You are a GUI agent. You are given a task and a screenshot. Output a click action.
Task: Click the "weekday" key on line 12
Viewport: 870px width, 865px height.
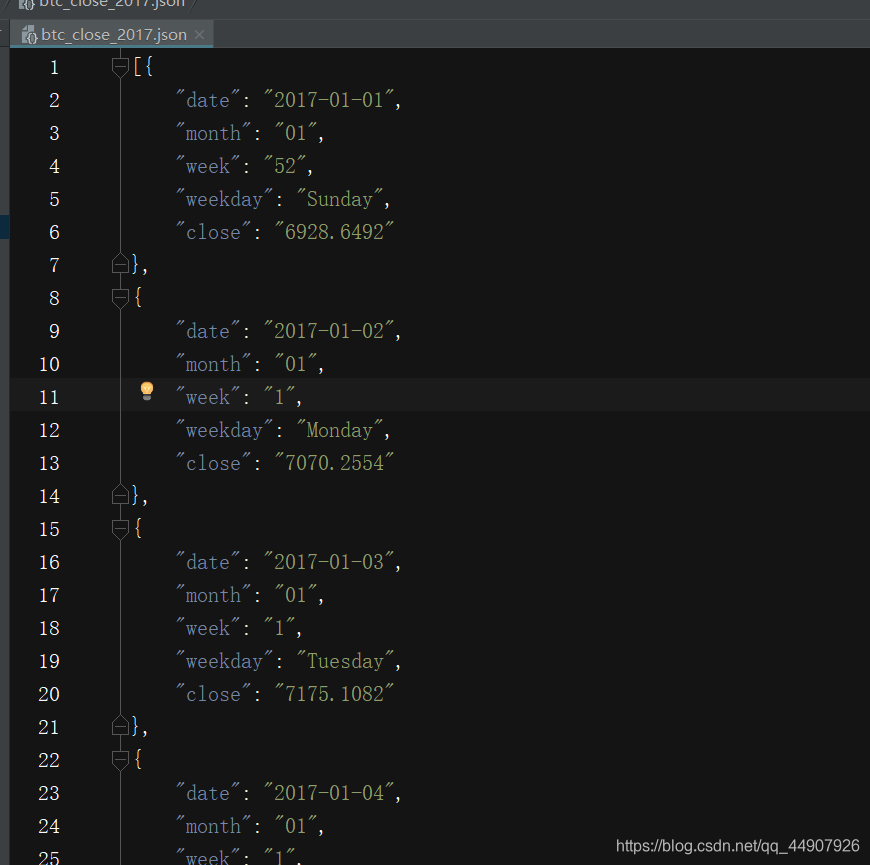pos(224,430)
